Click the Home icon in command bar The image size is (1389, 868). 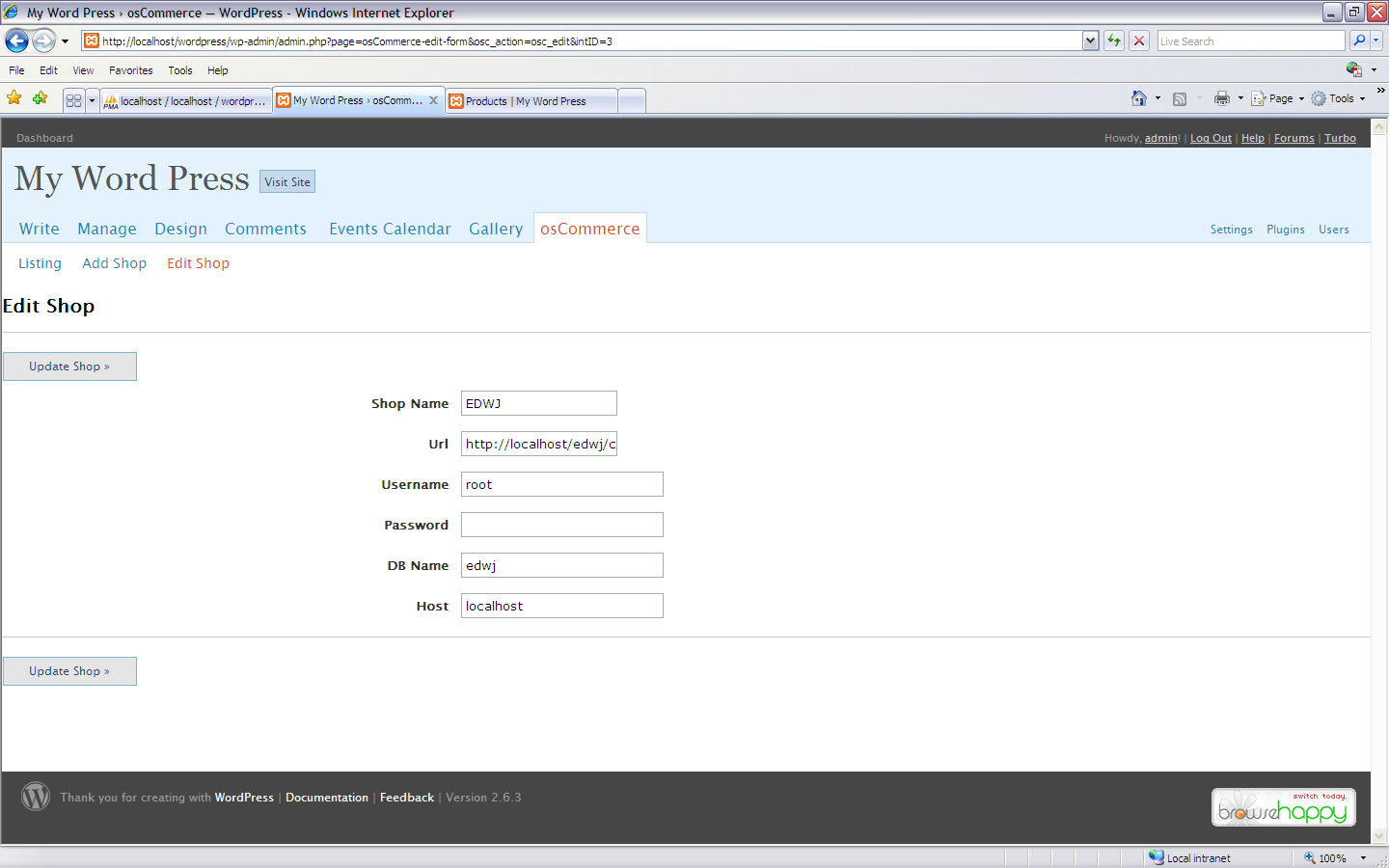1139,98
